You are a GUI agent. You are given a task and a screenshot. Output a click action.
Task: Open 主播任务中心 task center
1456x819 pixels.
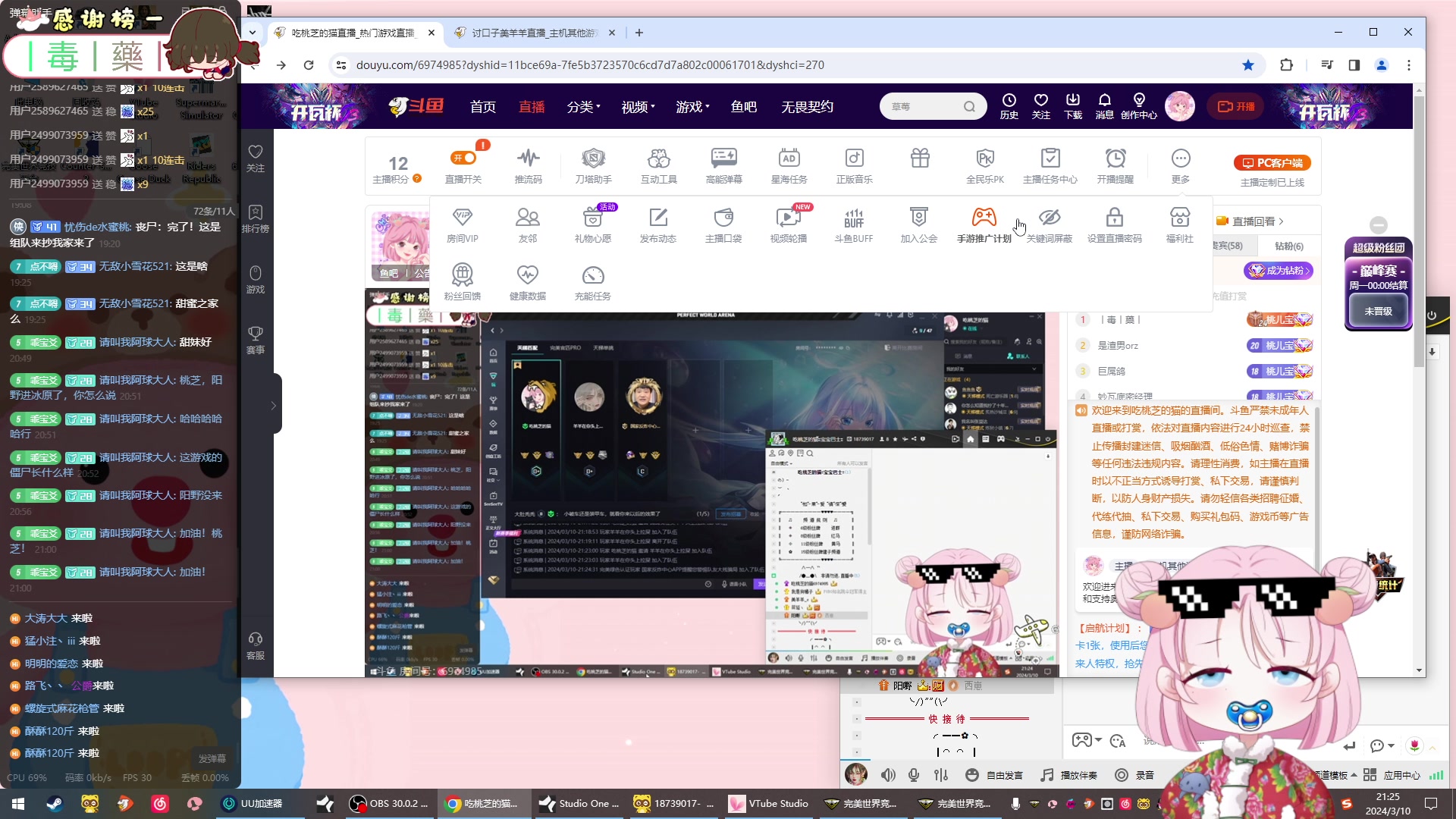(1050, 166)
